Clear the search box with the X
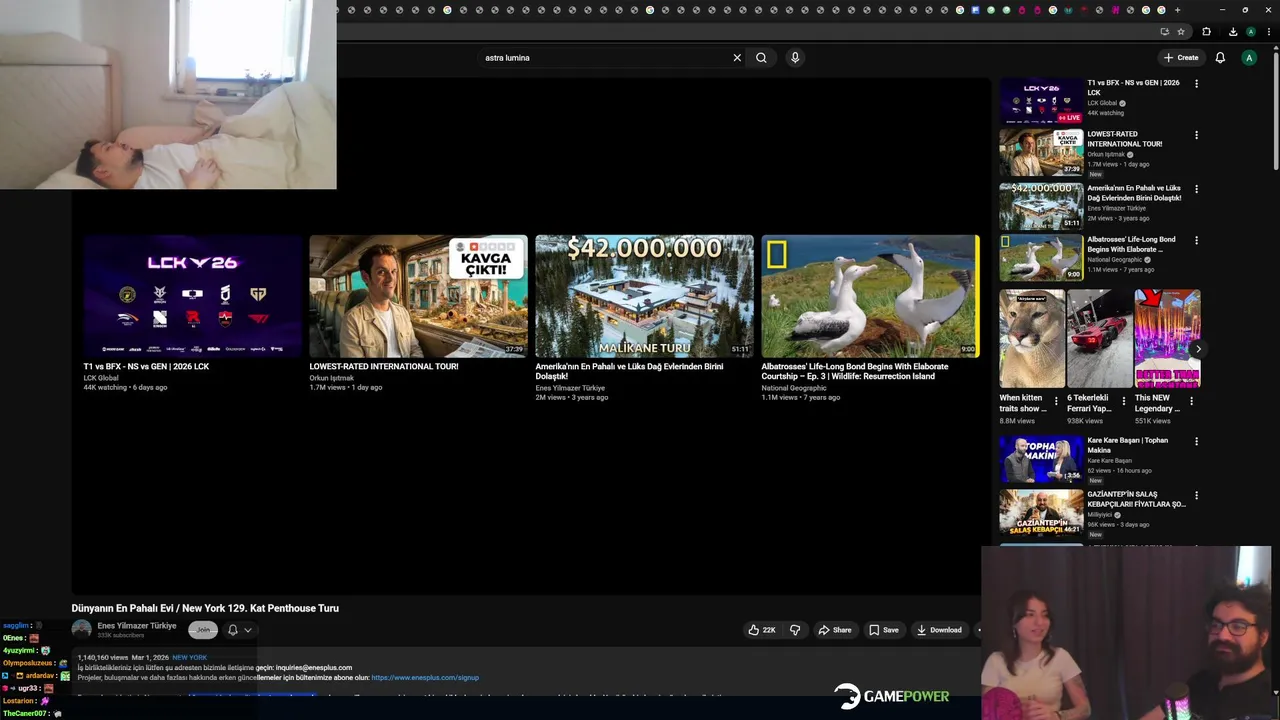 click(x=737, y=58)
